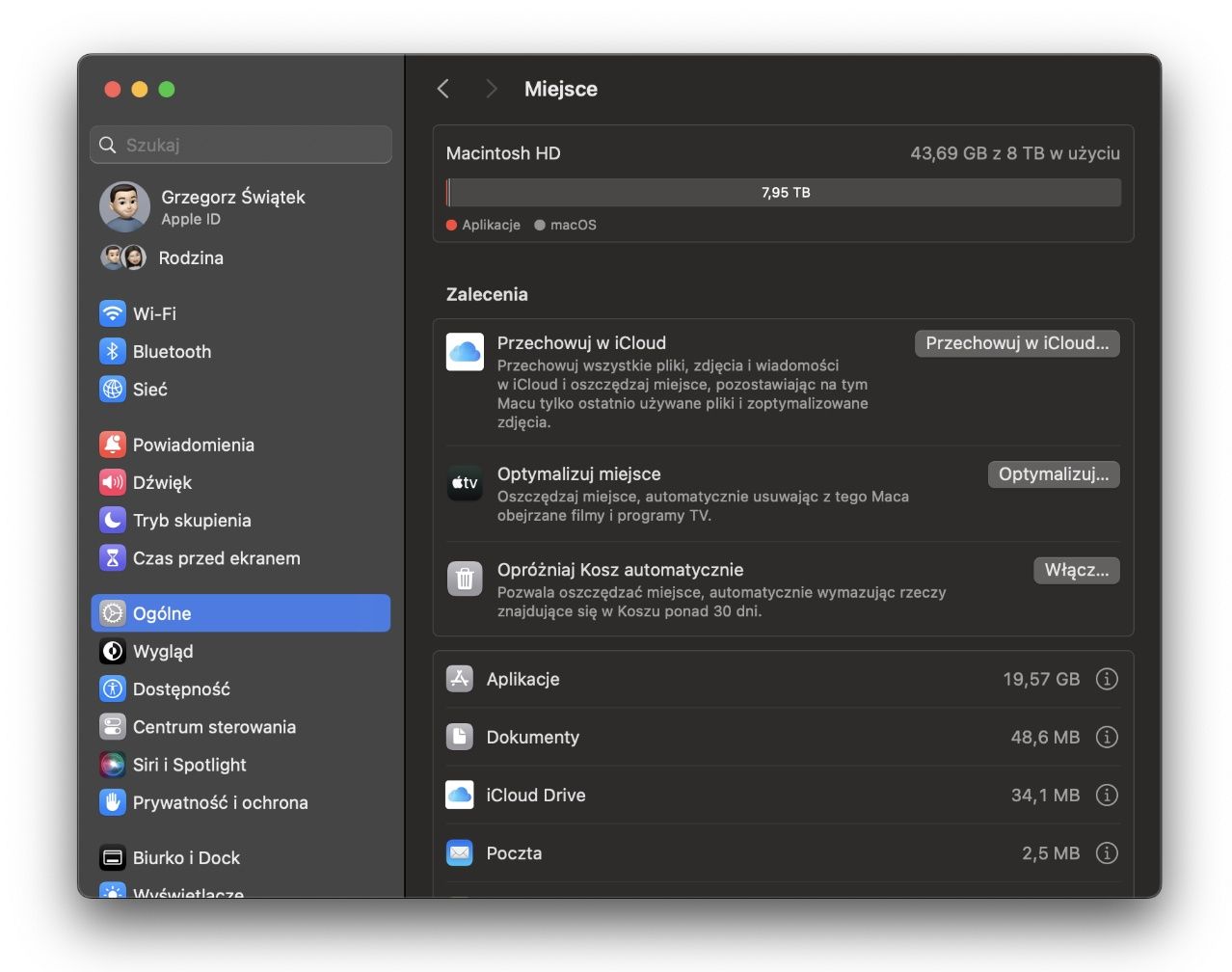Screen dimensions: 1232x972
Task: Open the Rodzina family settings
Action: [x=241, y=257]
